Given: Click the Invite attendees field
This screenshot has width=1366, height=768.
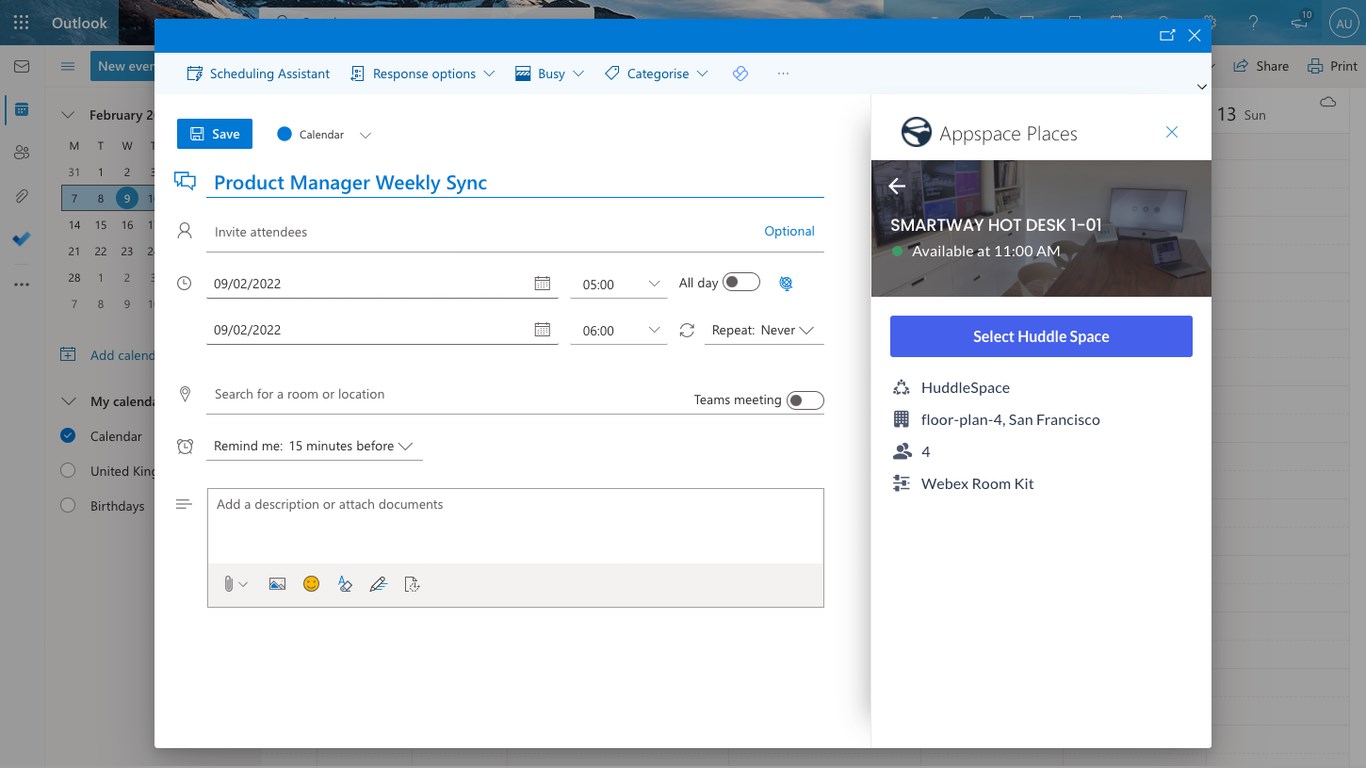Looking at the screenshot, I should click(485, 231).
